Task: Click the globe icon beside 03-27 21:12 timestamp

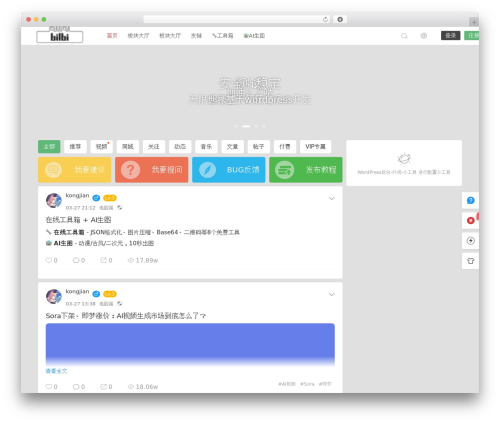Action: pyautogui.click(x=120, y=208)
